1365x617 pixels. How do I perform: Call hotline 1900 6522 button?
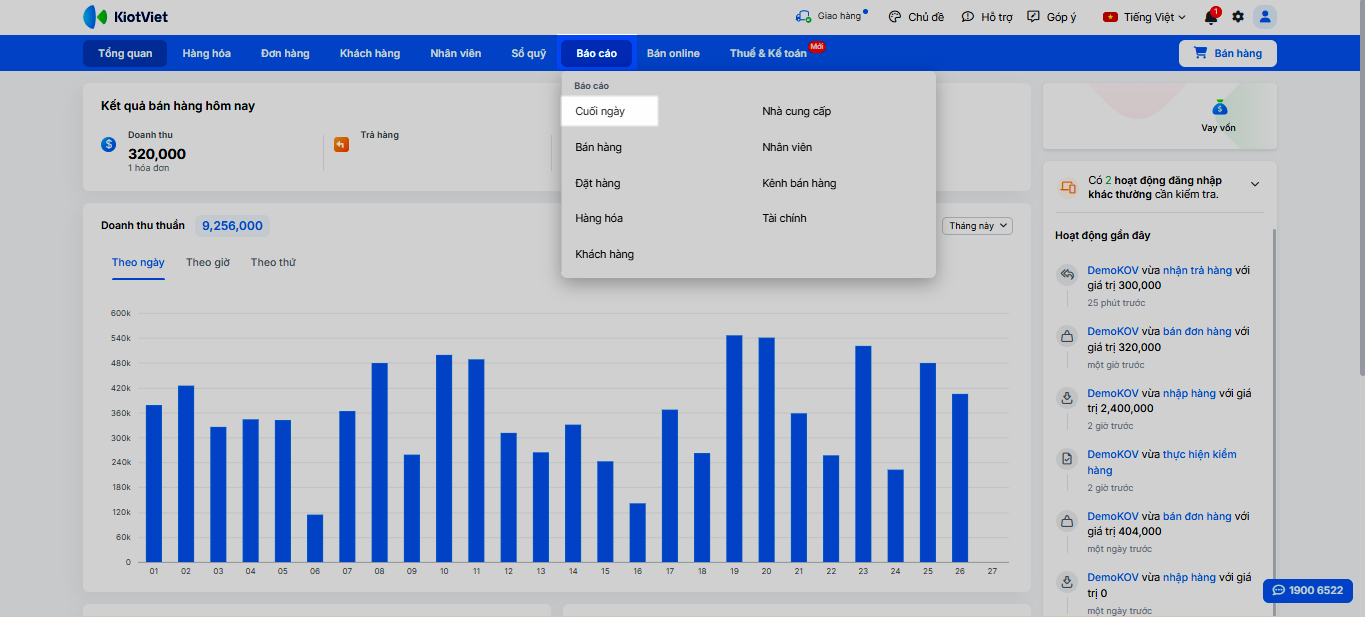click(1307, 590)
